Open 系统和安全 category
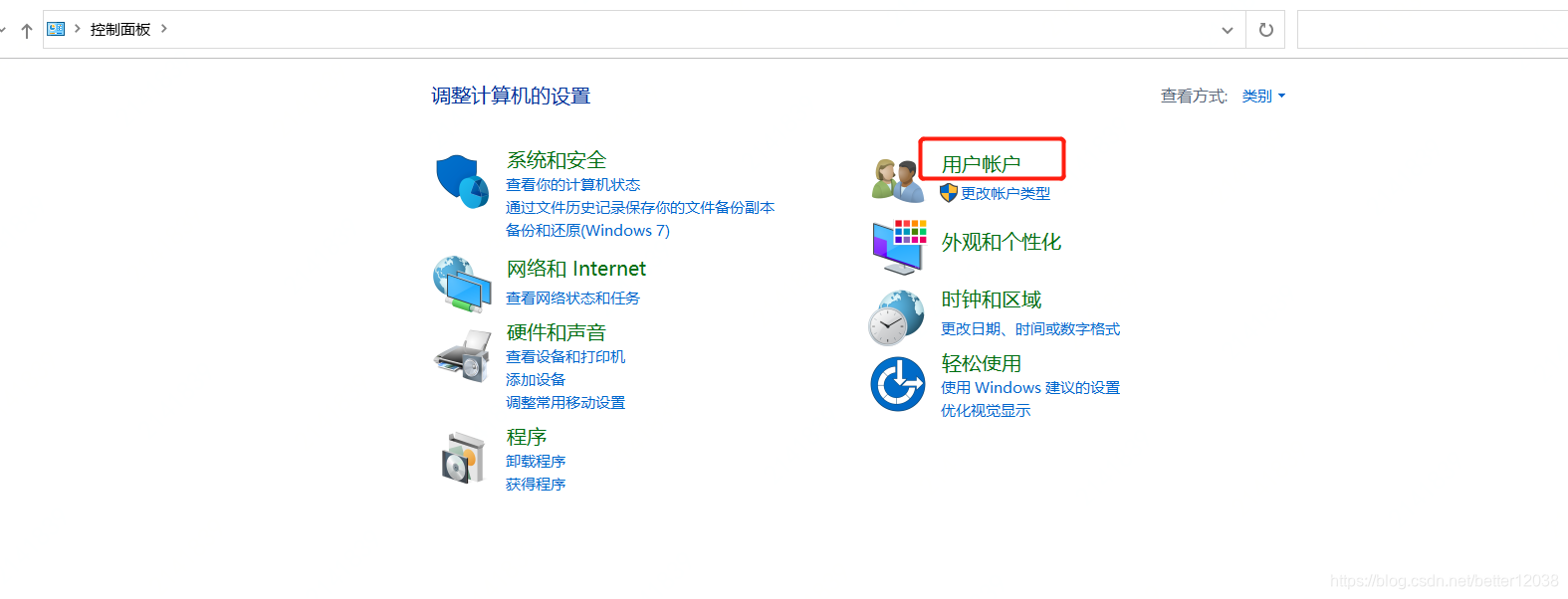This screenshot has width=1568, height=599. click(557, 160)
